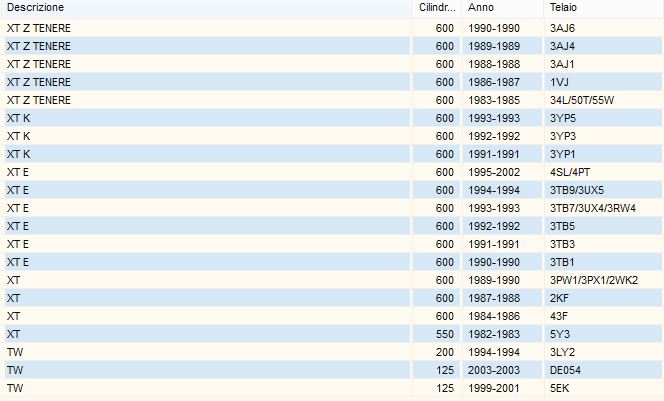Sort by the Cilindr... column header
The width and height of the screenshot is (664, 401).
(437, 7)
